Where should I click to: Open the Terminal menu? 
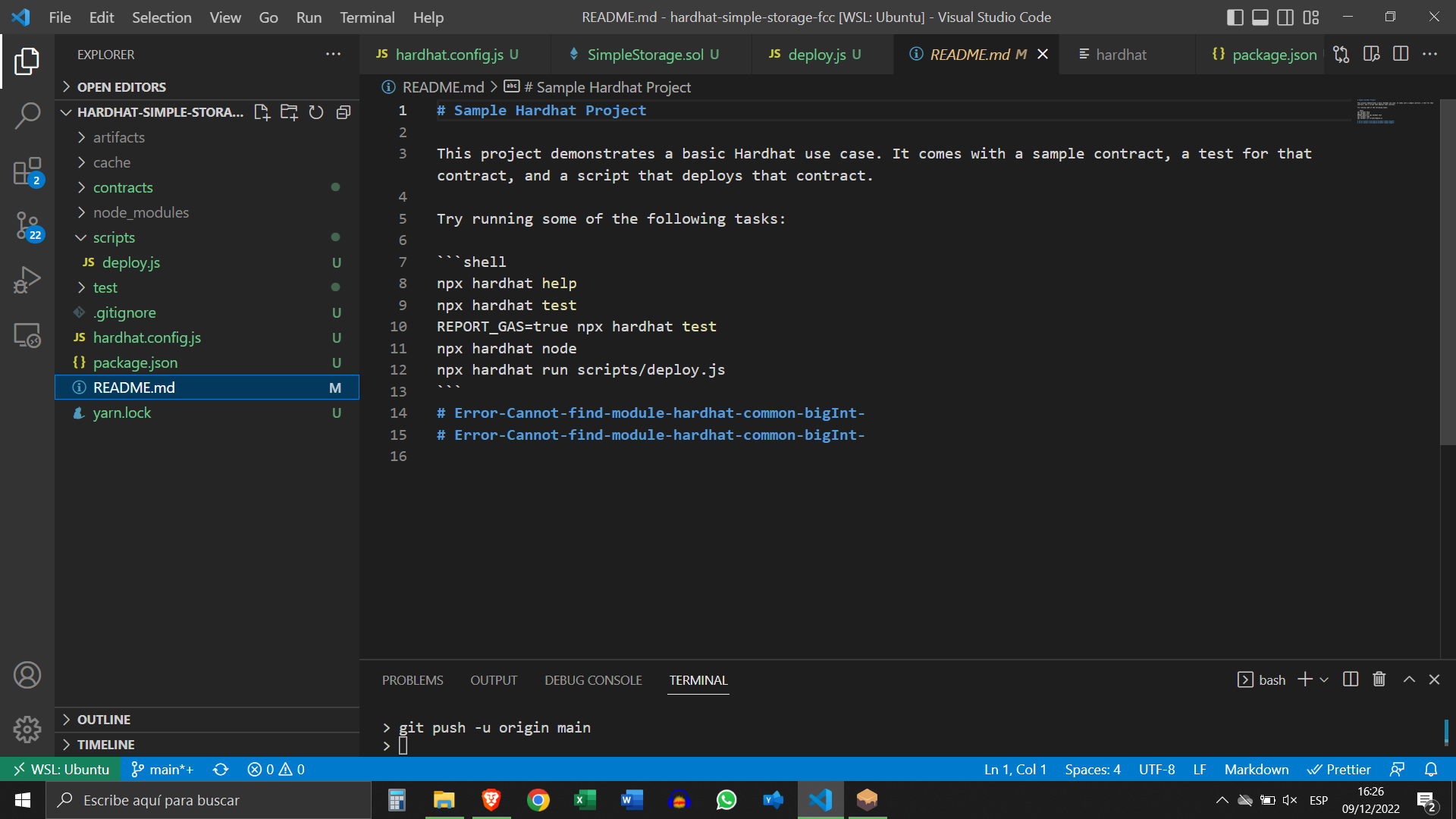(366, 17)
